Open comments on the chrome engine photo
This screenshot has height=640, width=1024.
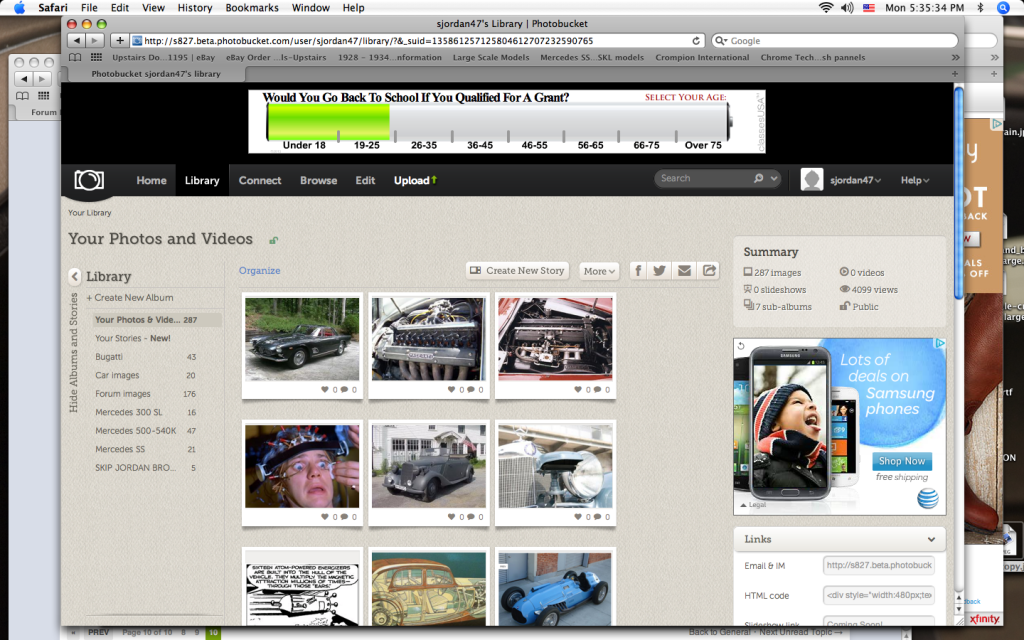(471, 389)
